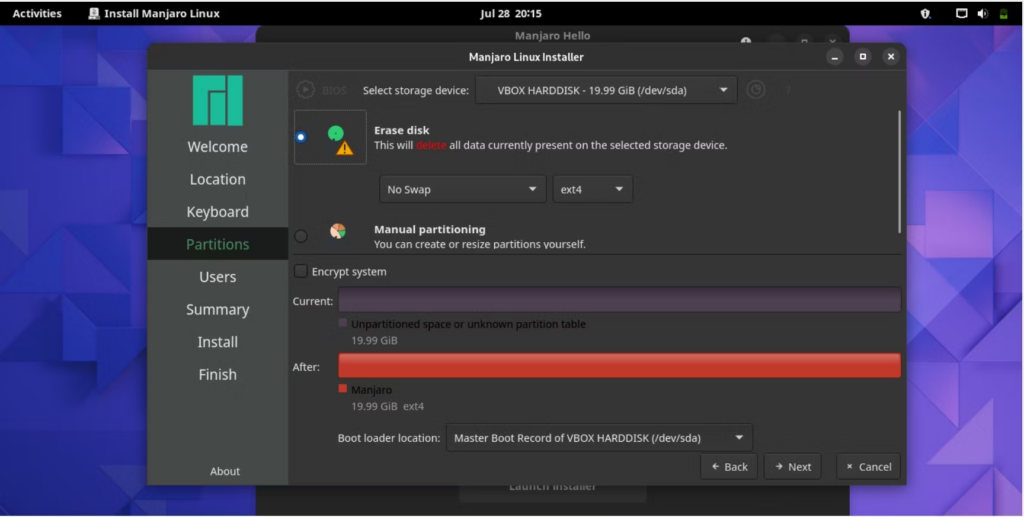Open the Boot loader location dropdown
Image resolution: width=1024 pixels, height=517 pixels.
[600, 438]
